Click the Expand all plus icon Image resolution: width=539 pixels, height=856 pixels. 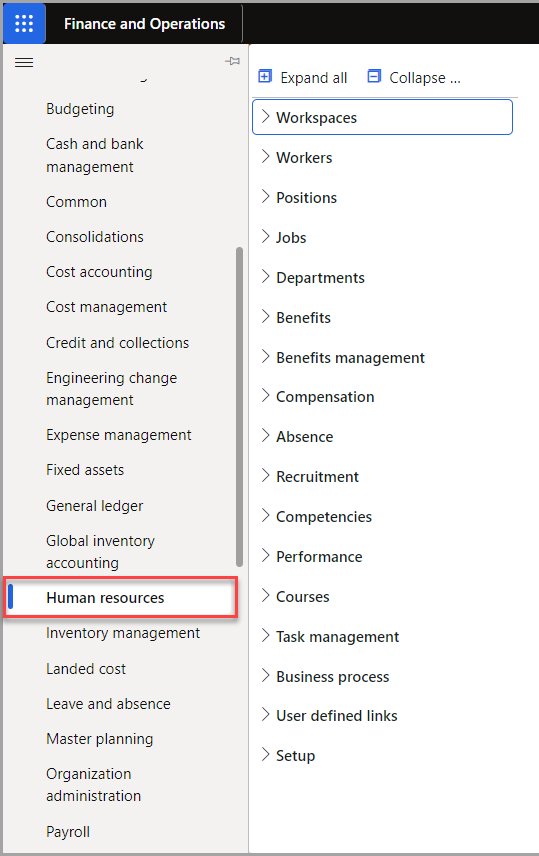265,76
